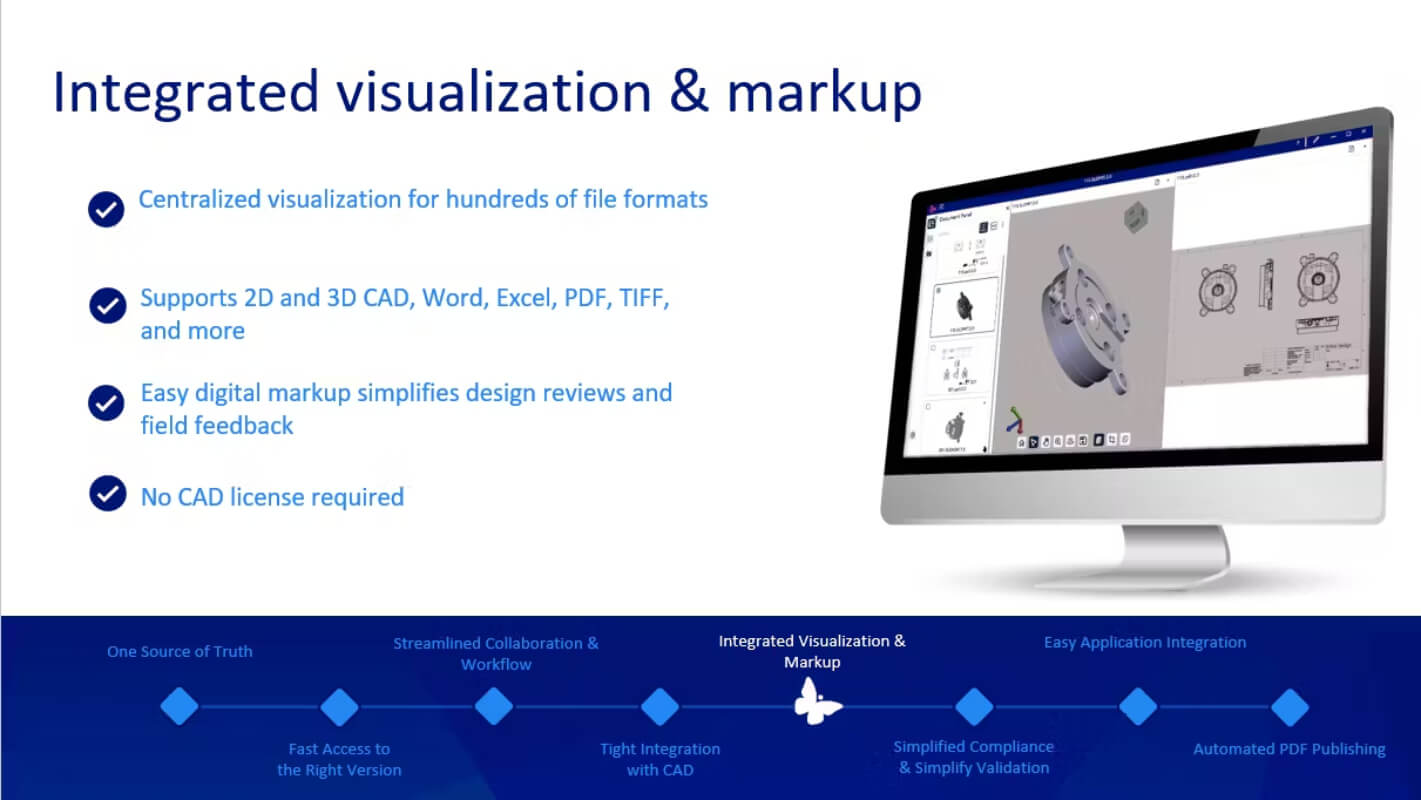Click the white butterfly icon on the timeline
Viewport: 1421px width, 800px height.
coord(817,701)
